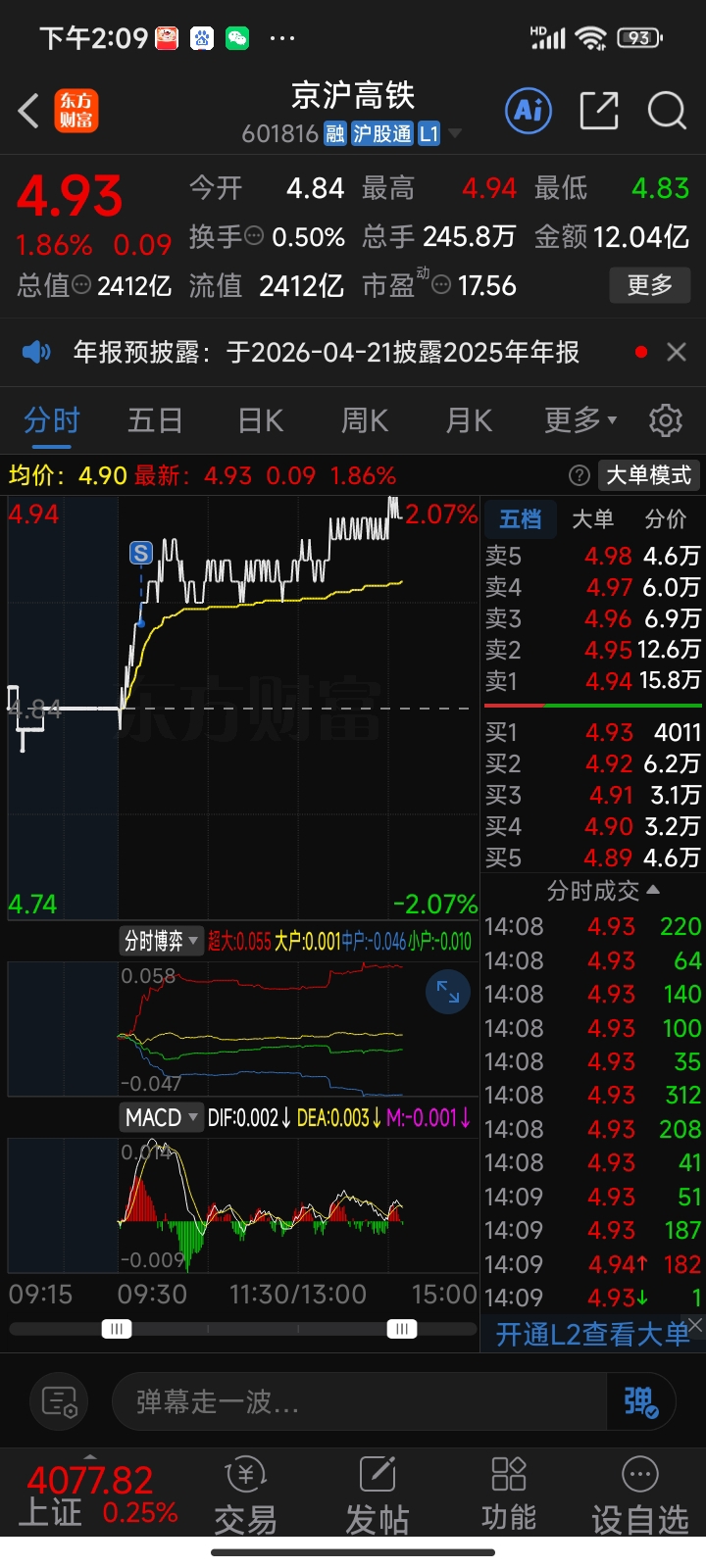
Task: Select the 分价 tab
Action: point(666,519)
